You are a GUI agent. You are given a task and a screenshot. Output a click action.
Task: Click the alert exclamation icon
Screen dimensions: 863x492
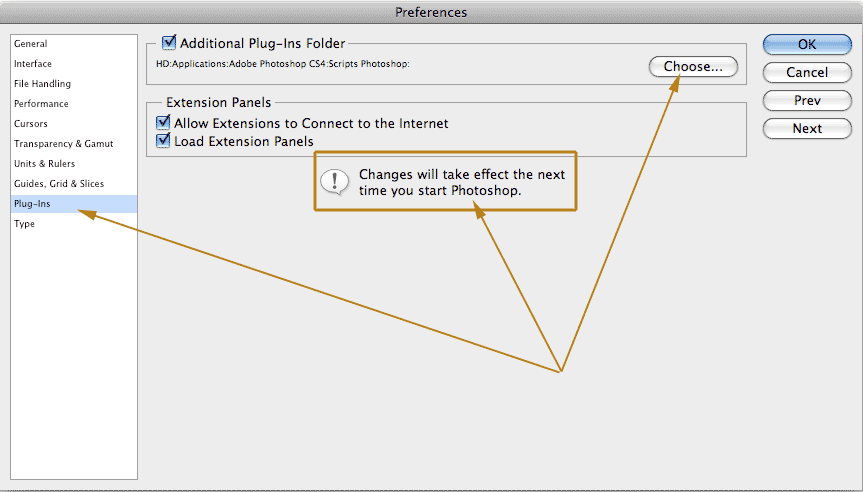333,181
